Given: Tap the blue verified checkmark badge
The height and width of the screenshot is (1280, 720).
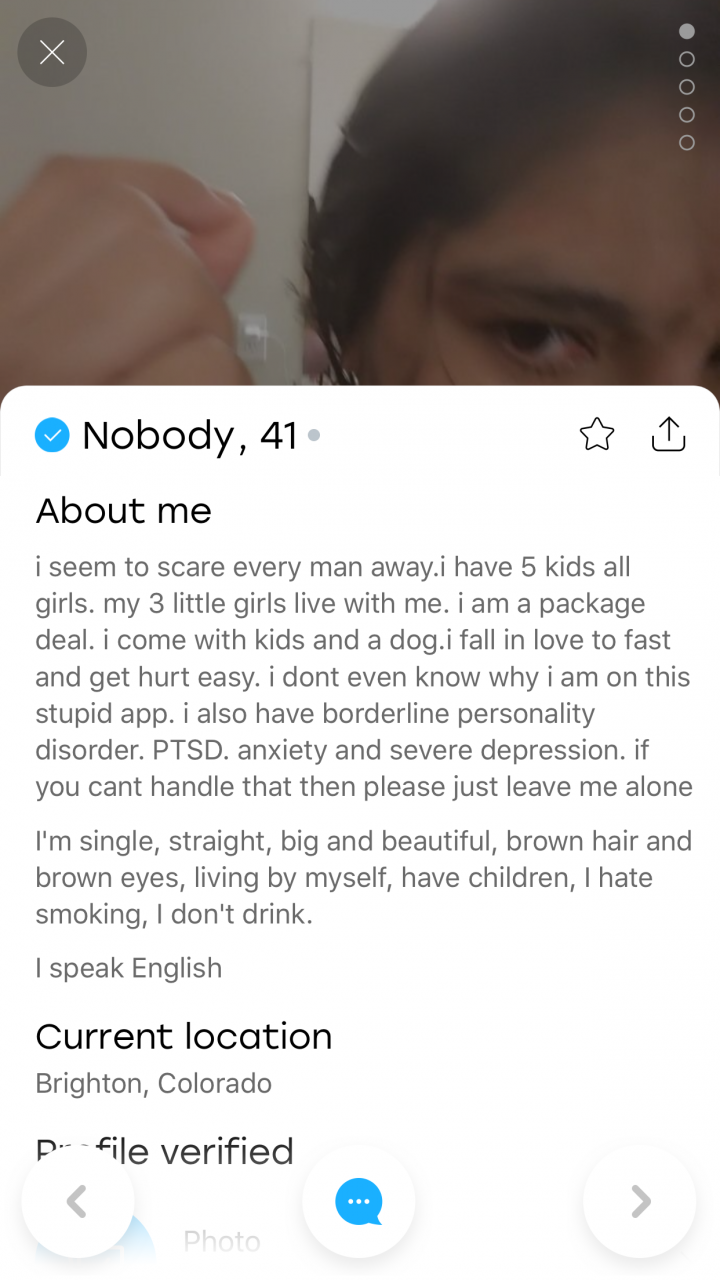Looking at the screenshot, I should tap(52, 435).
